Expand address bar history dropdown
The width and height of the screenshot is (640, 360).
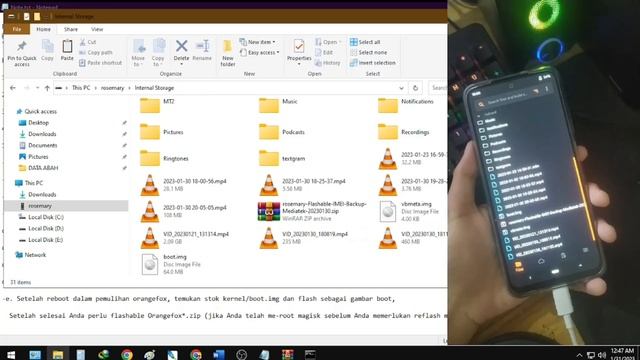401,88
